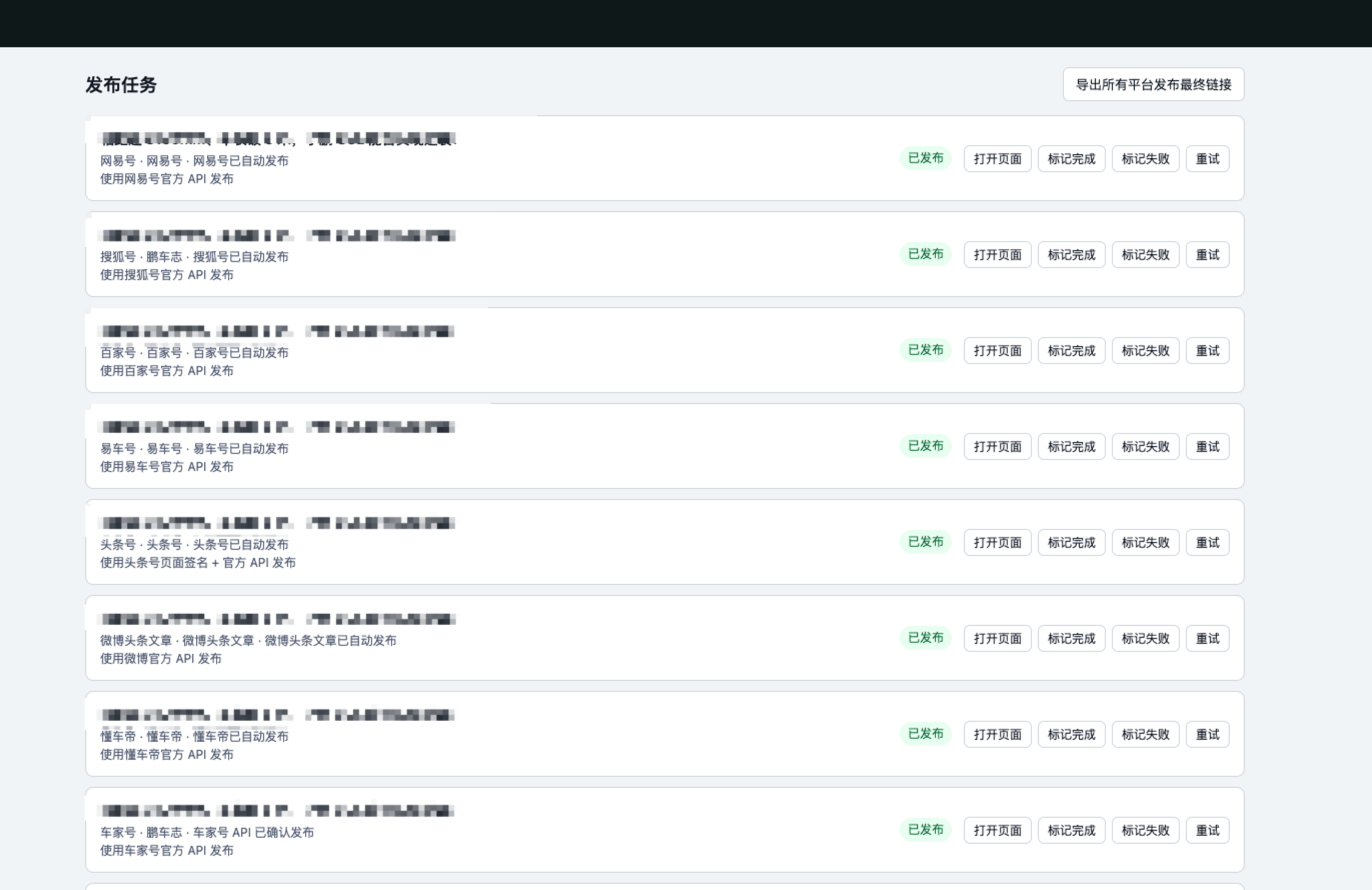Click the 已发布 badge on the 微博头条文章 row
The height and width of the screenshot is (890, 1372).
(x=925, y=638)
